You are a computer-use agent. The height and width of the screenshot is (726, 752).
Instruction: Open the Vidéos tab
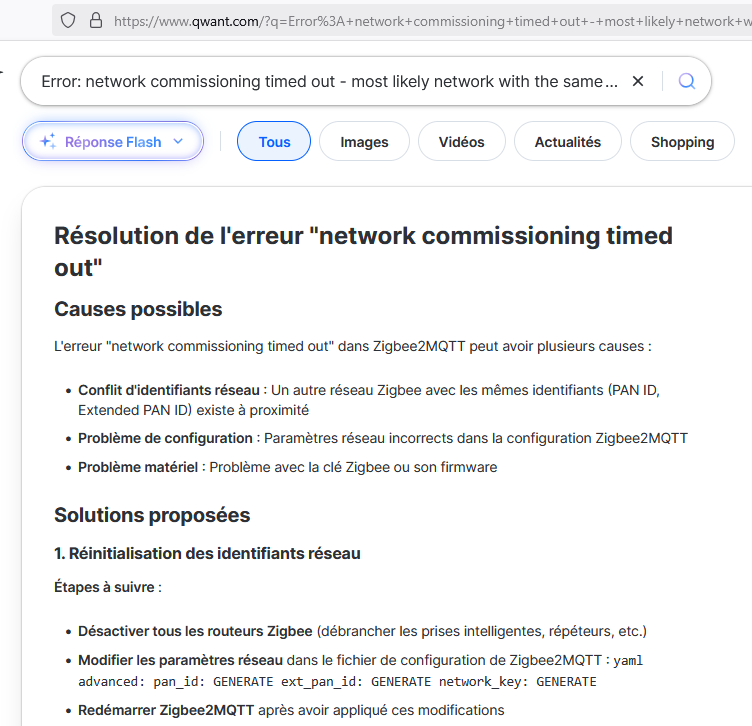click(x=461, y=142)
